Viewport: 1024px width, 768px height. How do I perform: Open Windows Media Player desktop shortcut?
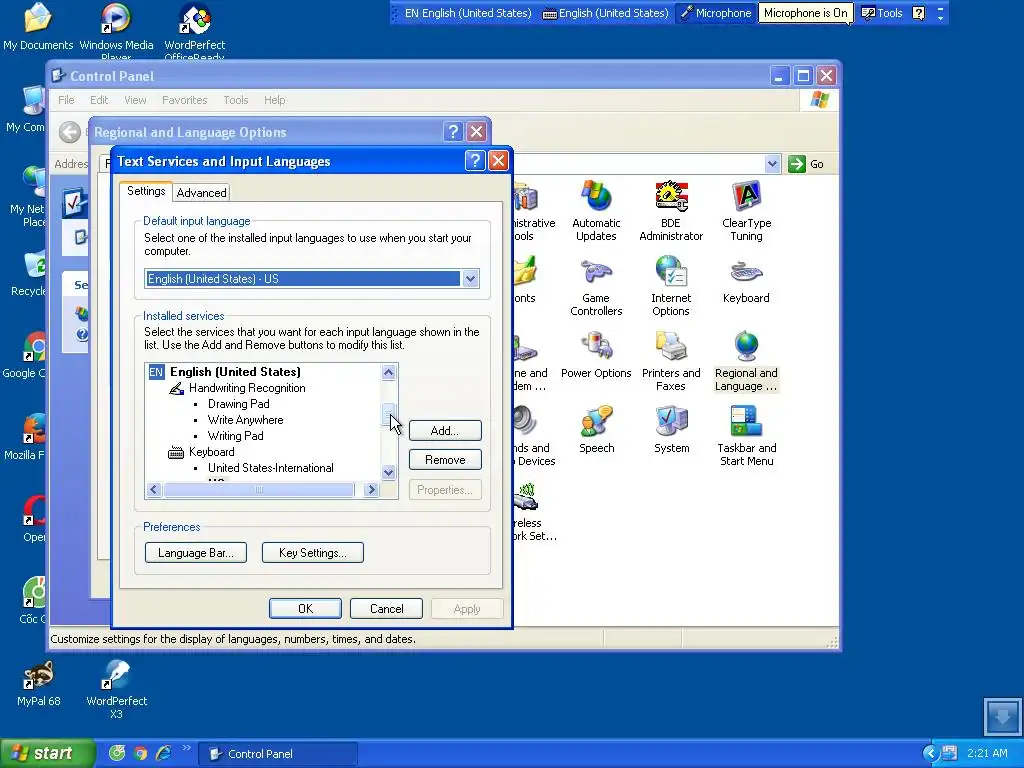(x=116, y=29)
